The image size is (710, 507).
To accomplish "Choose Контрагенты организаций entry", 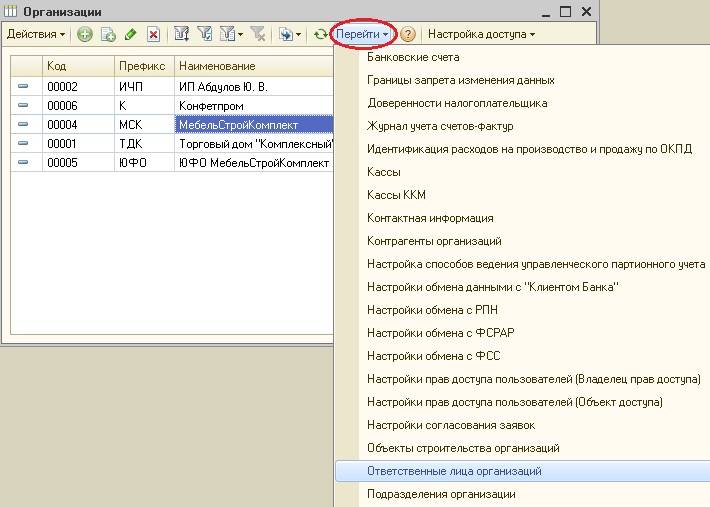I will pyautogui.click(x=522, y=241).
